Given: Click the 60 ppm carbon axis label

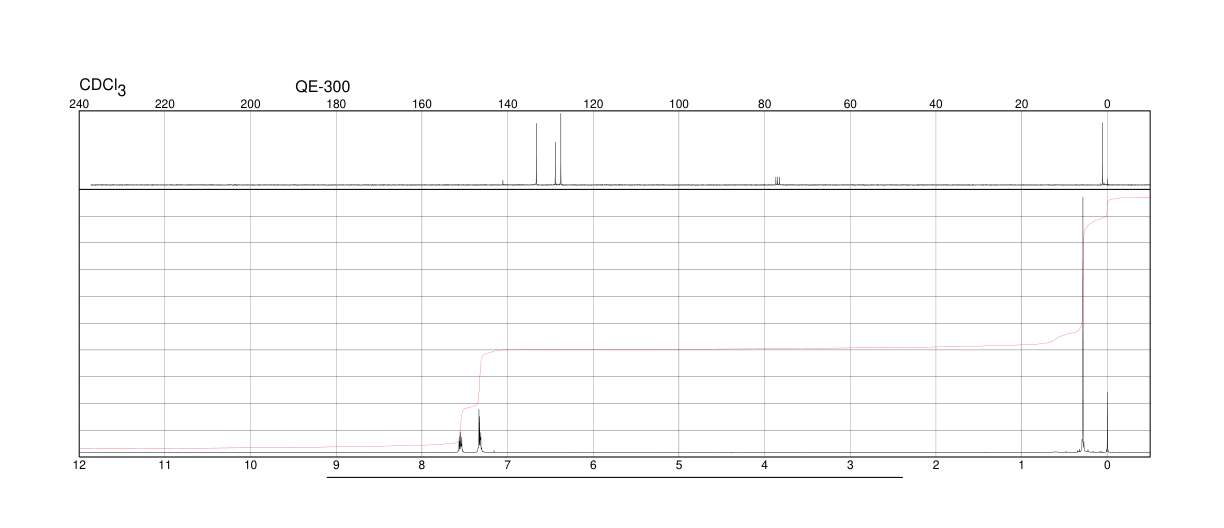Looking at the screenshot, I should pyautogui.click(x=850, y=104).
